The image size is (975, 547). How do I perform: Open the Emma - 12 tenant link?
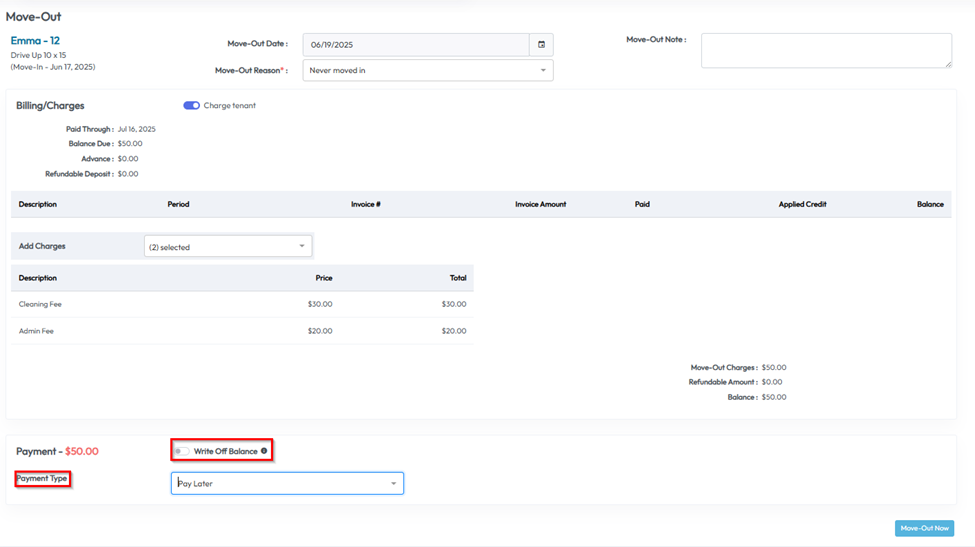point(35,41)
